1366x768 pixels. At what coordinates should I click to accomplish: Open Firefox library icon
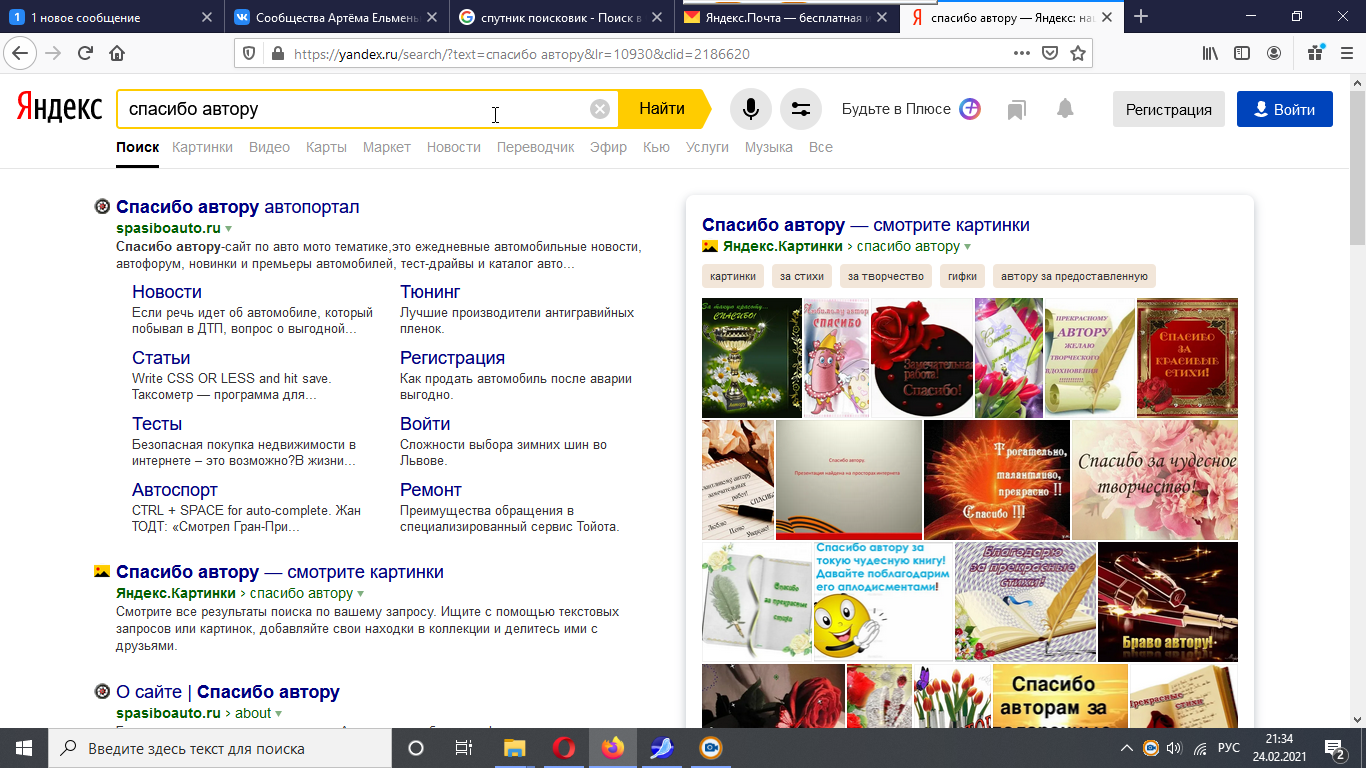point(1210,53)
